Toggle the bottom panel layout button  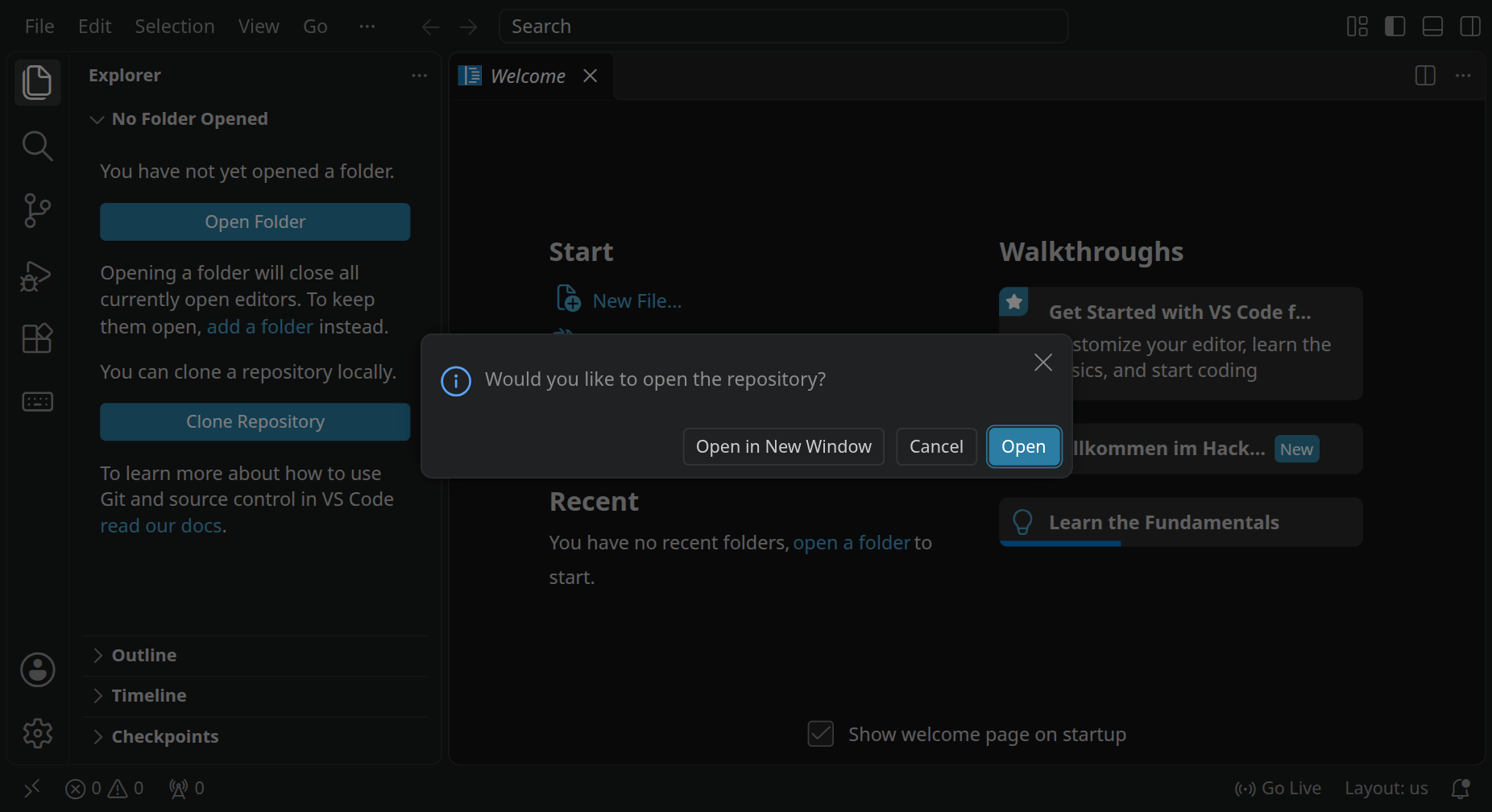pos(1432,27)
